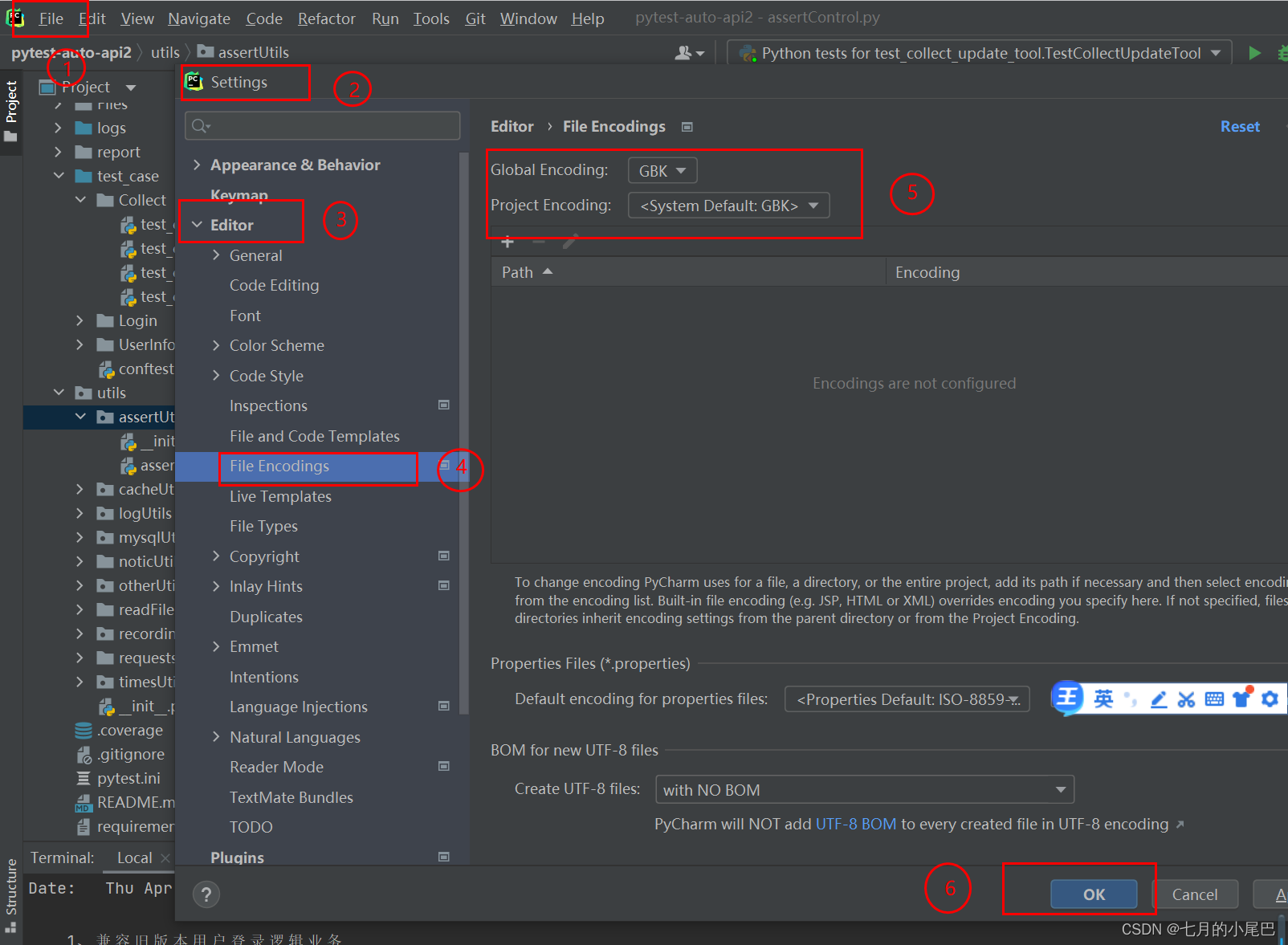1288x945 pixels.
Task: Open the run configuration dropdown
Action: [x=980, y=53]
